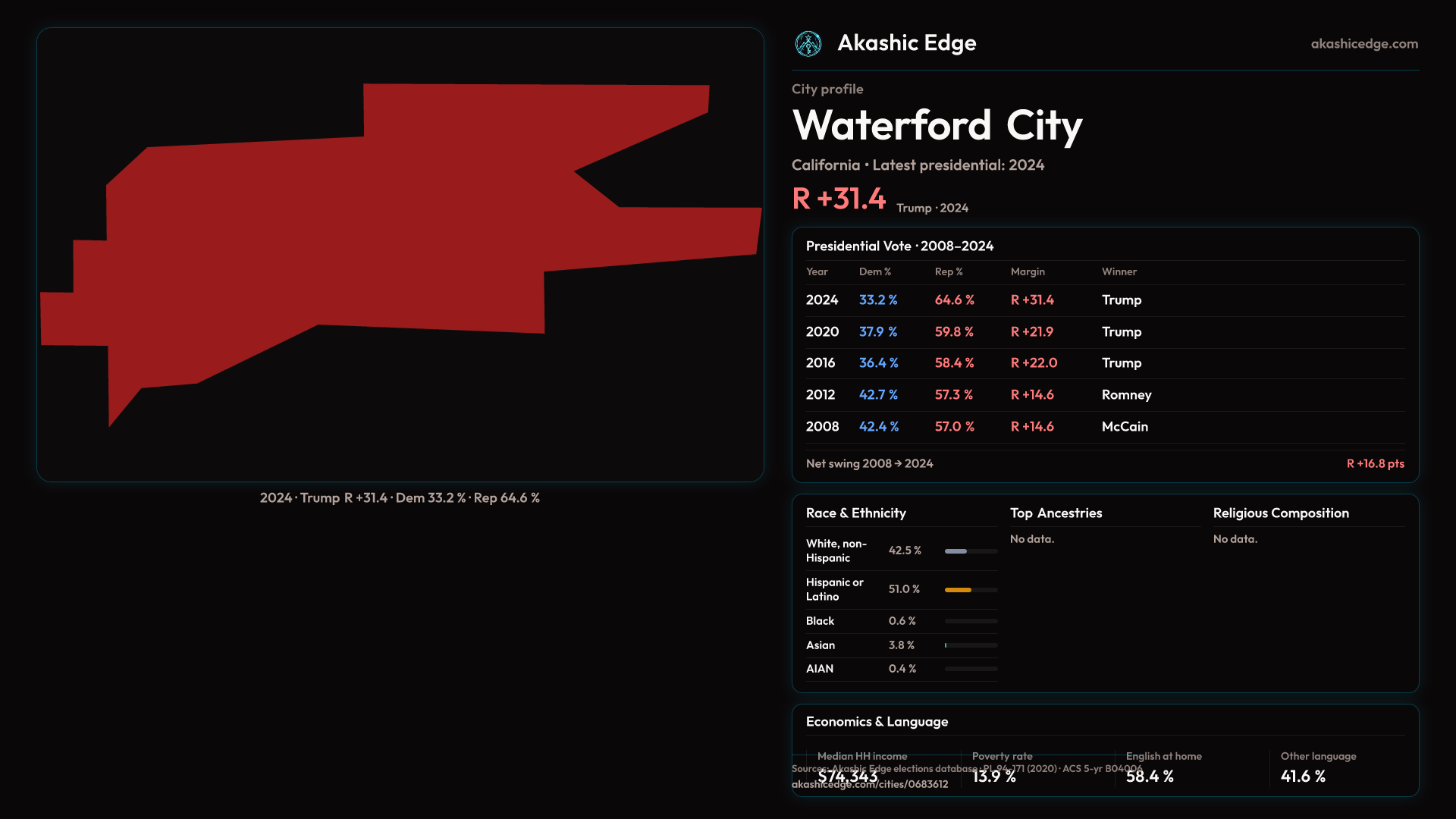This screenshot has width=1456, height=819.
Task: Click the Winner column header
Action: pos(1119,271)
